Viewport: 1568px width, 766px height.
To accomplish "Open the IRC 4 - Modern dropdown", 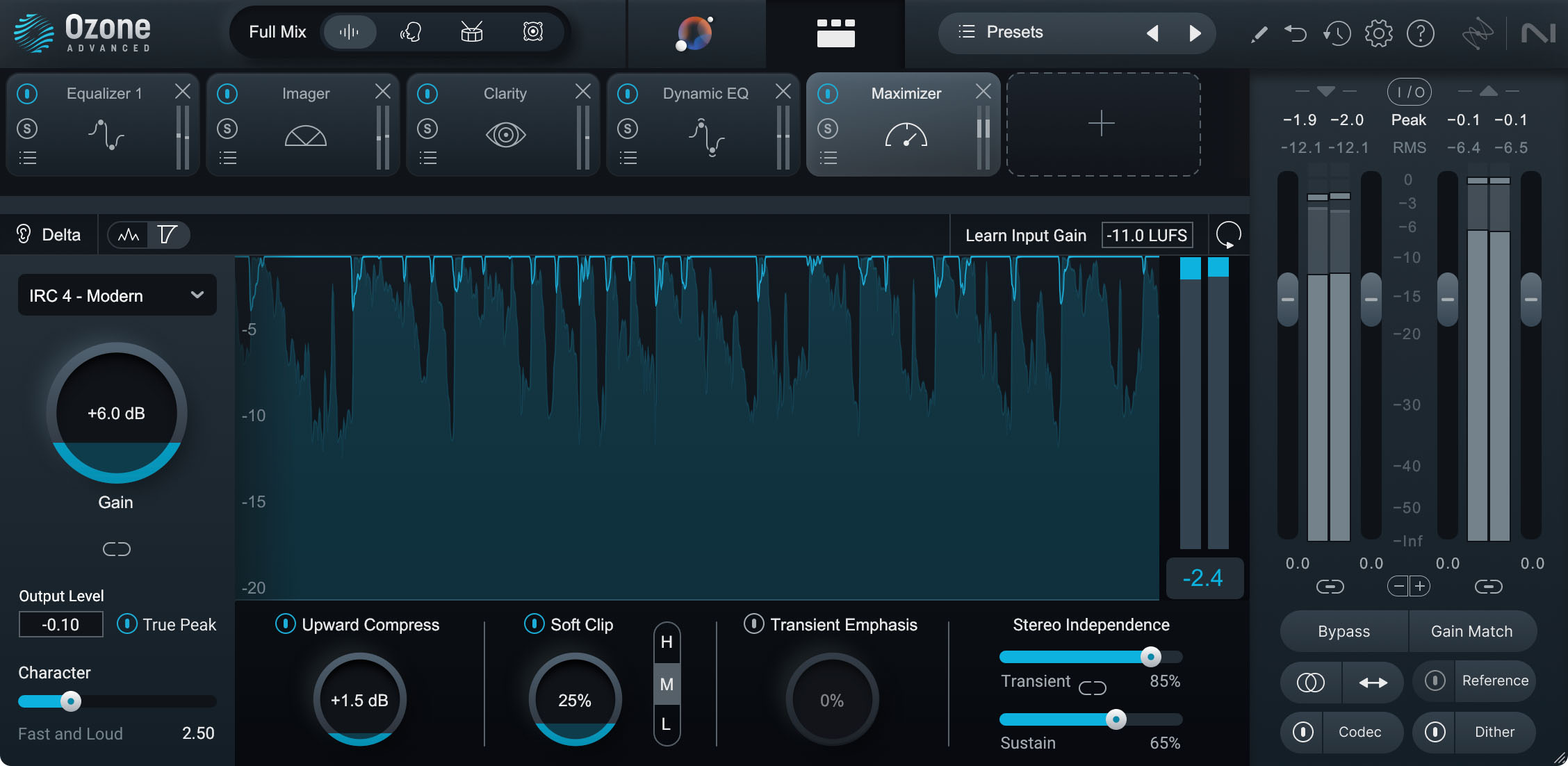I will [117, 295].
